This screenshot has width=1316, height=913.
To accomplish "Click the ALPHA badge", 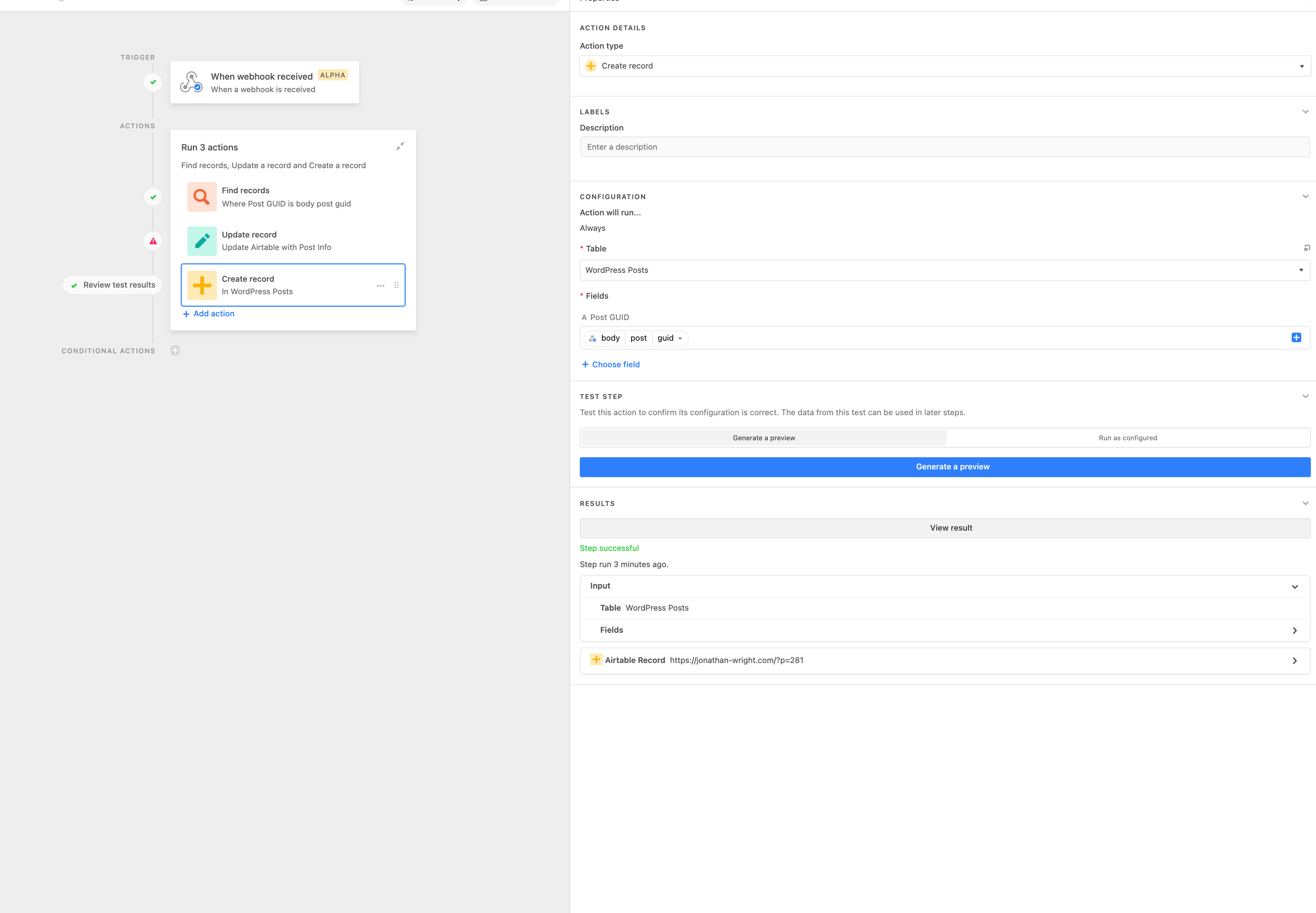I will pos(333,75).
